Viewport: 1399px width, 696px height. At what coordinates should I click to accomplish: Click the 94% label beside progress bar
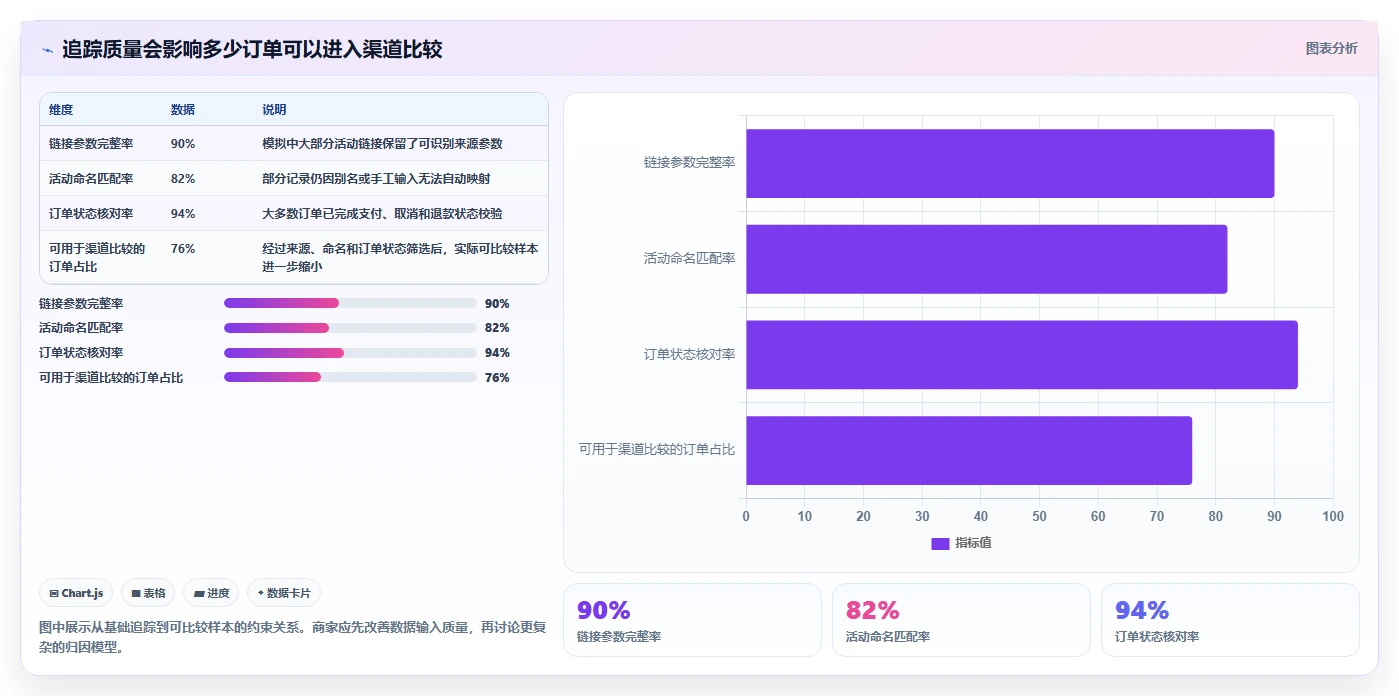click(497, 353)
